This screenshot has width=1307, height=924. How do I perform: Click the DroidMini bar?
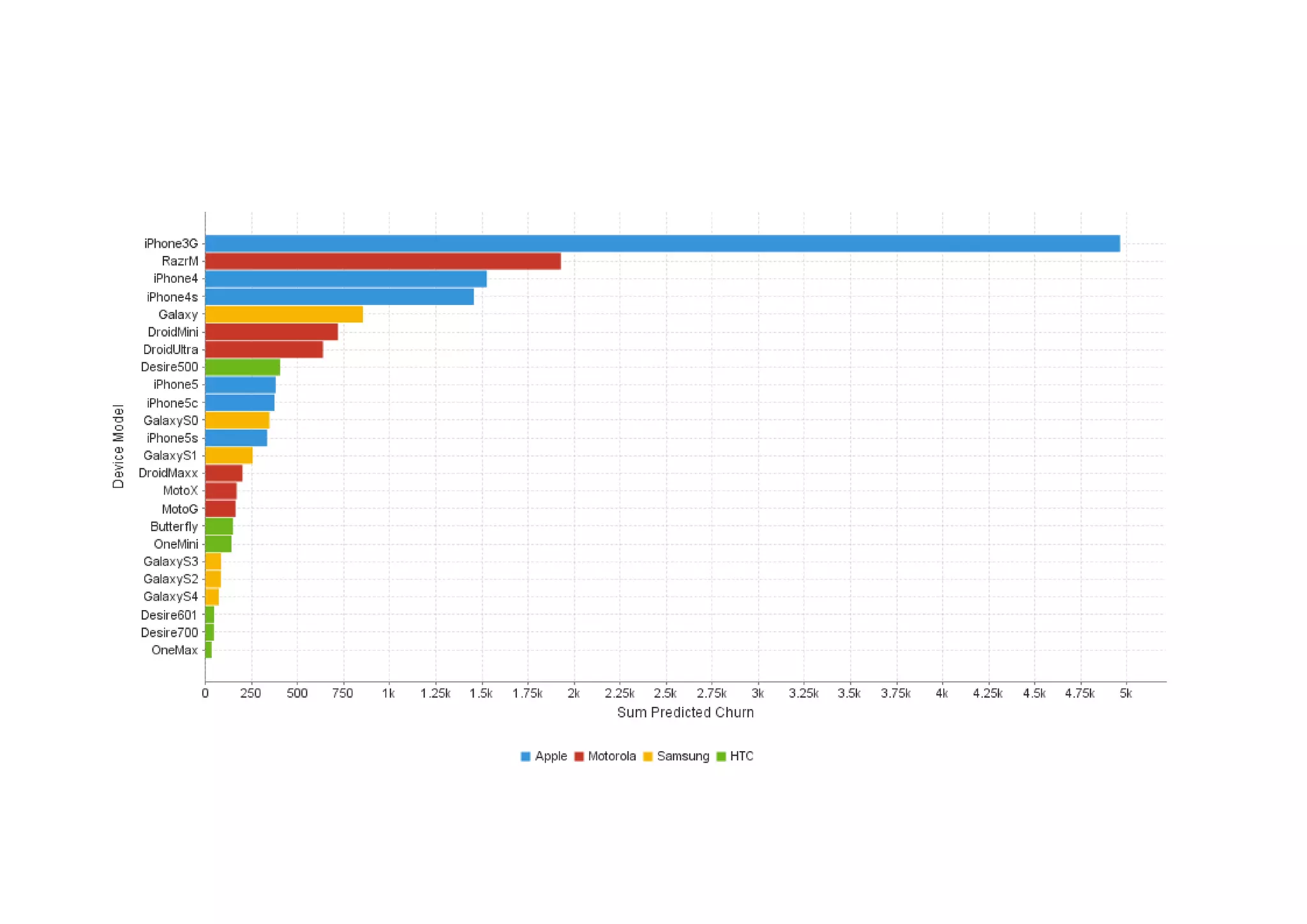[x=271, y=332]
